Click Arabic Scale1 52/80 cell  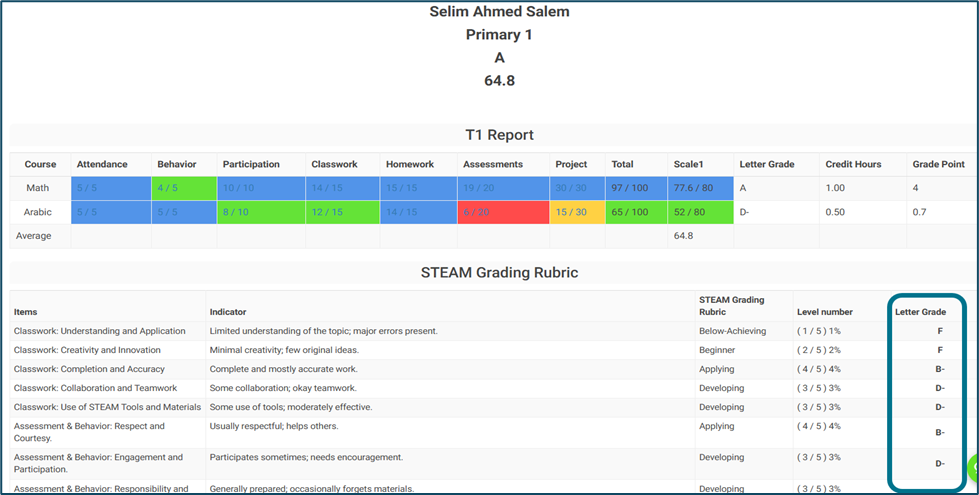699,212
